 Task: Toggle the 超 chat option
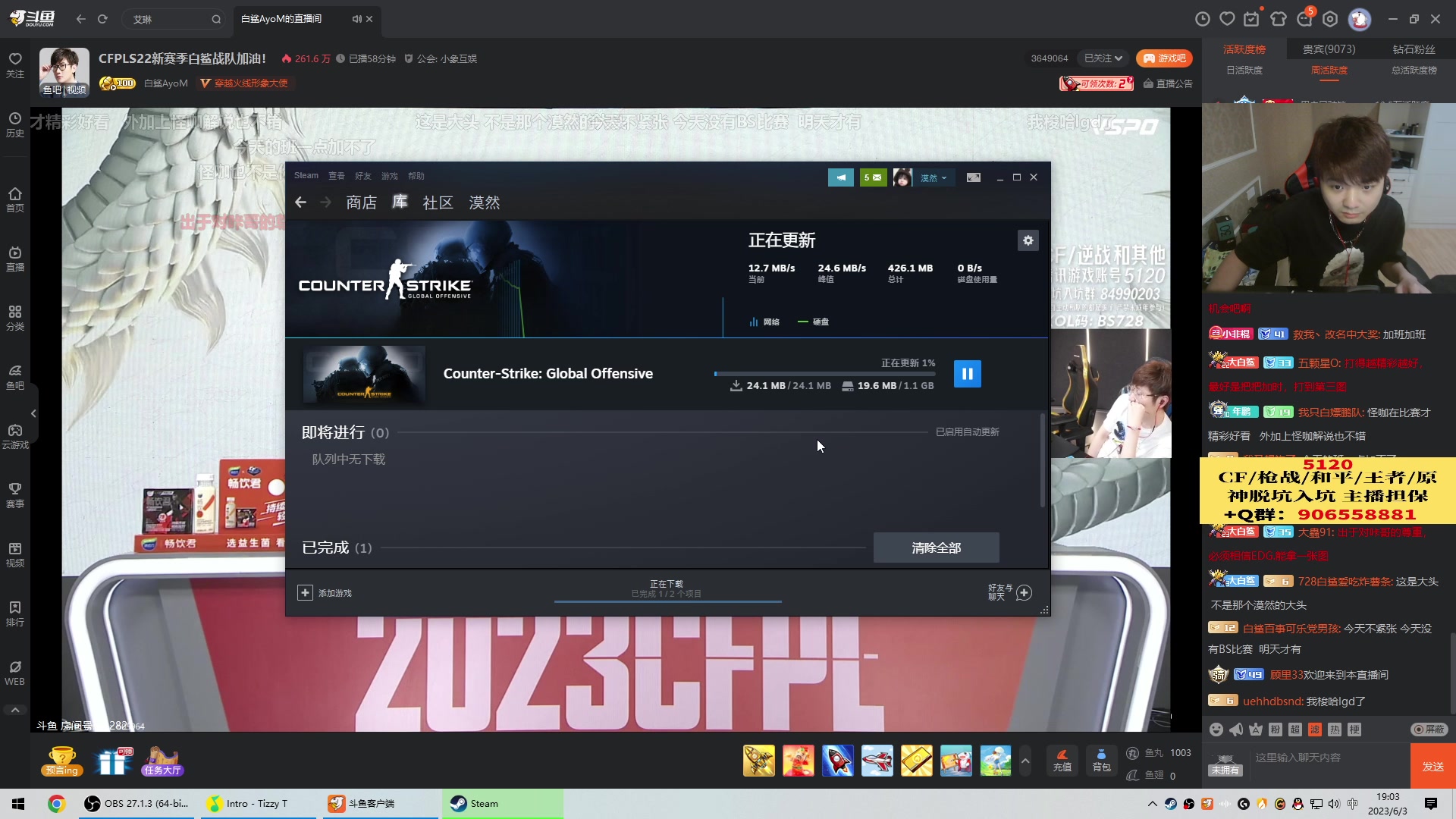tap(1295, 730)
